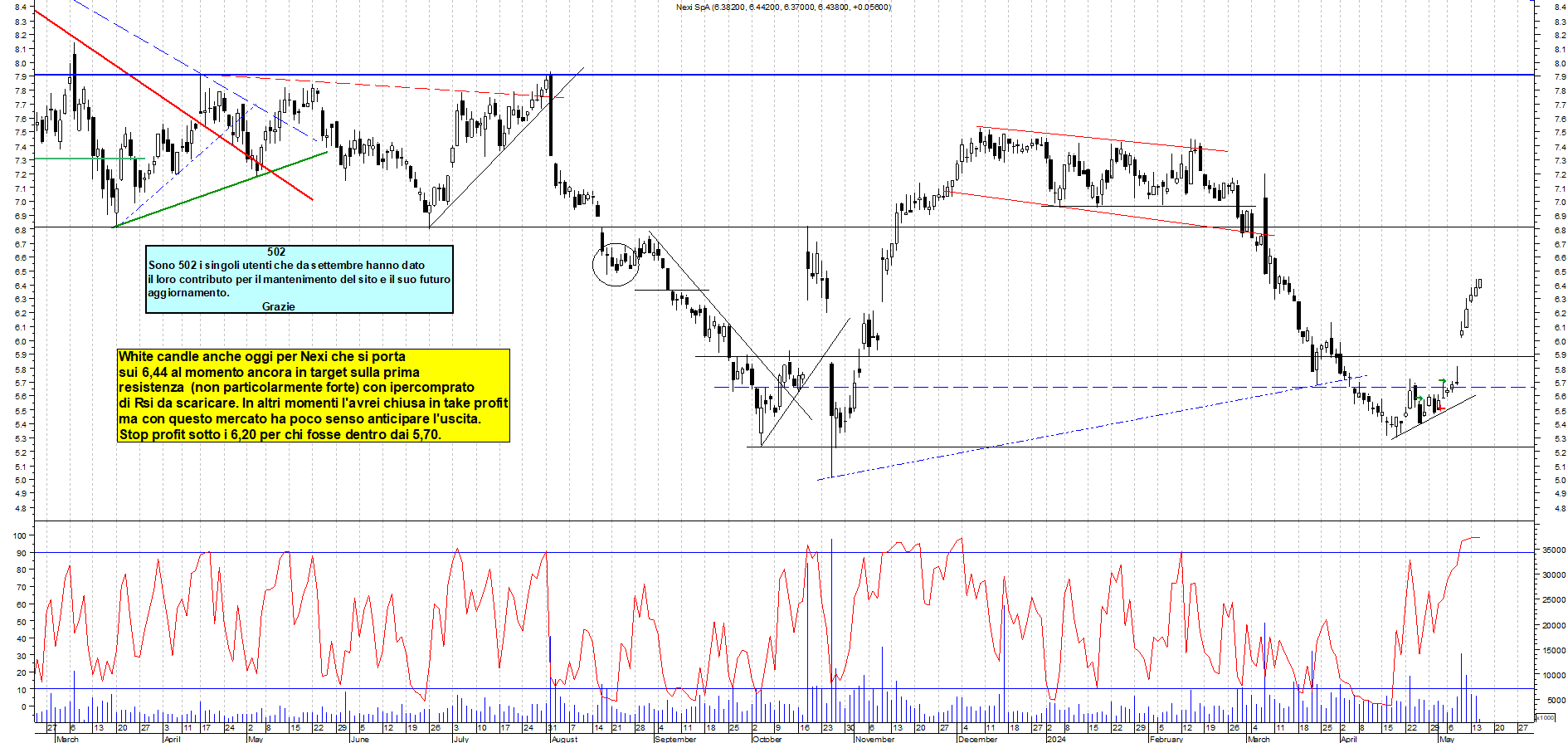Click the "20000" volume axis label
Image resolution: width=1568 pixels, height=743 pixels.
[x=1554, y=625]
